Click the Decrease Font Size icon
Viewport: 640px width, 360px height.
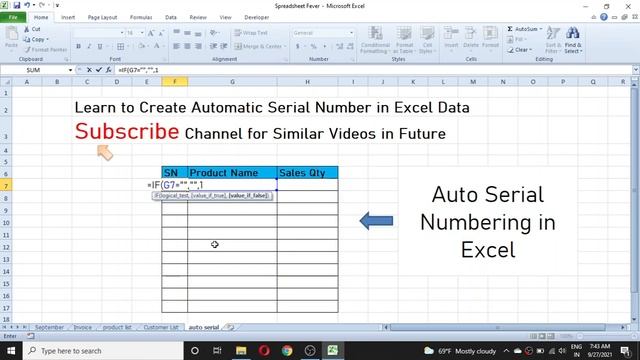pos(161,33)
